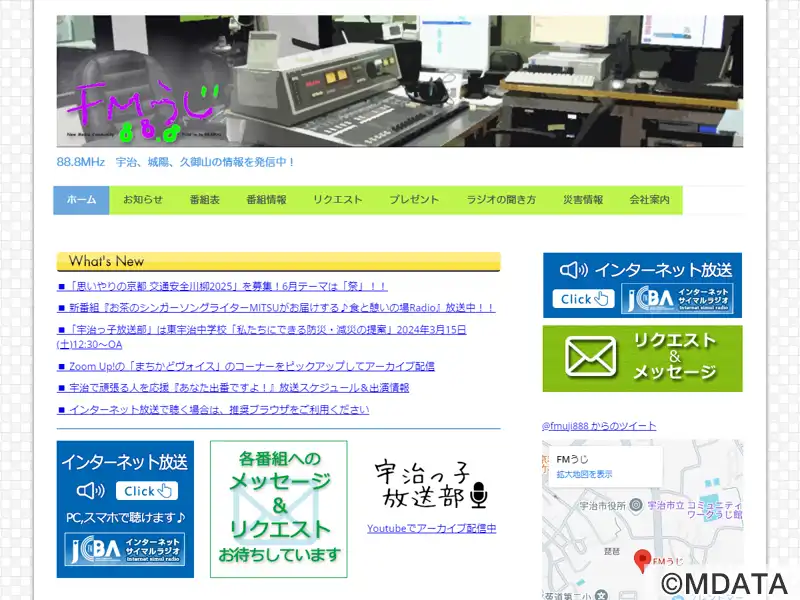Open the お知らせ menu item
The image size is (800, 600).
(x=143, y=200)
